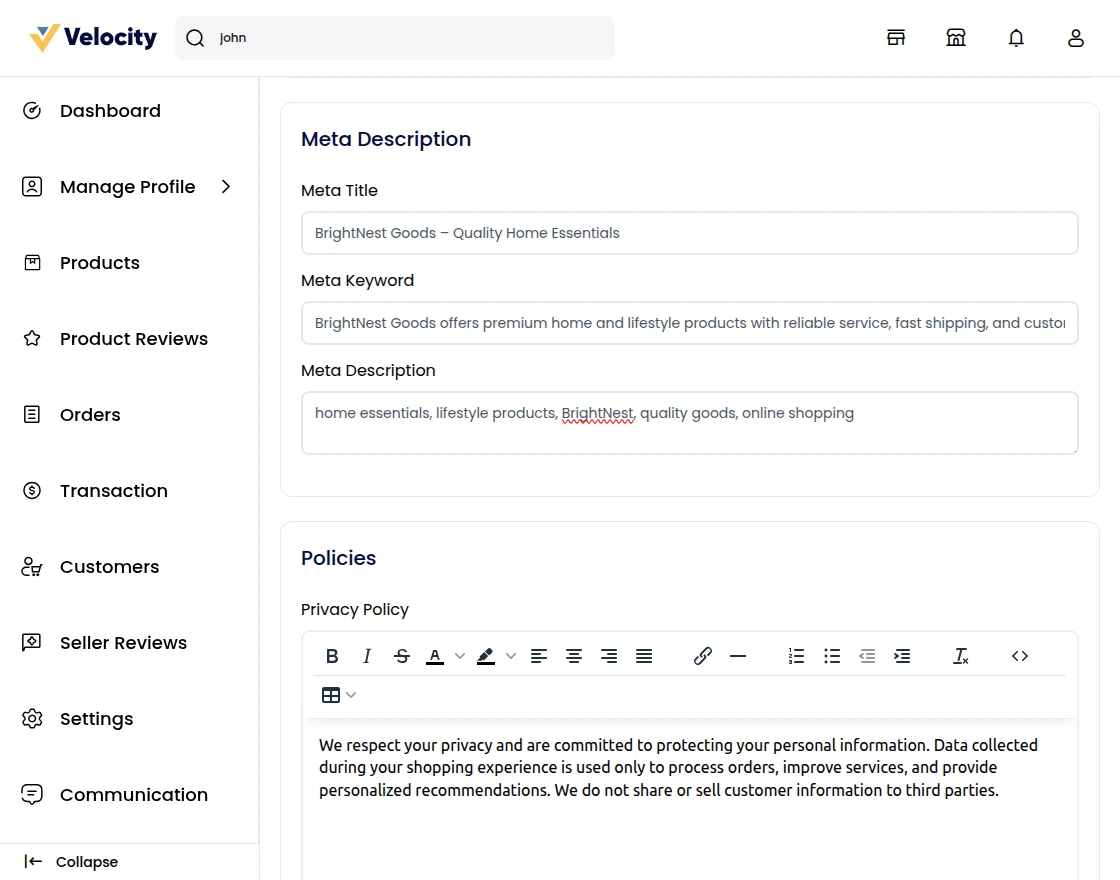The image size is (1120, 880).
Task: Justify the text alignment
Action: (x=644, y=656)
